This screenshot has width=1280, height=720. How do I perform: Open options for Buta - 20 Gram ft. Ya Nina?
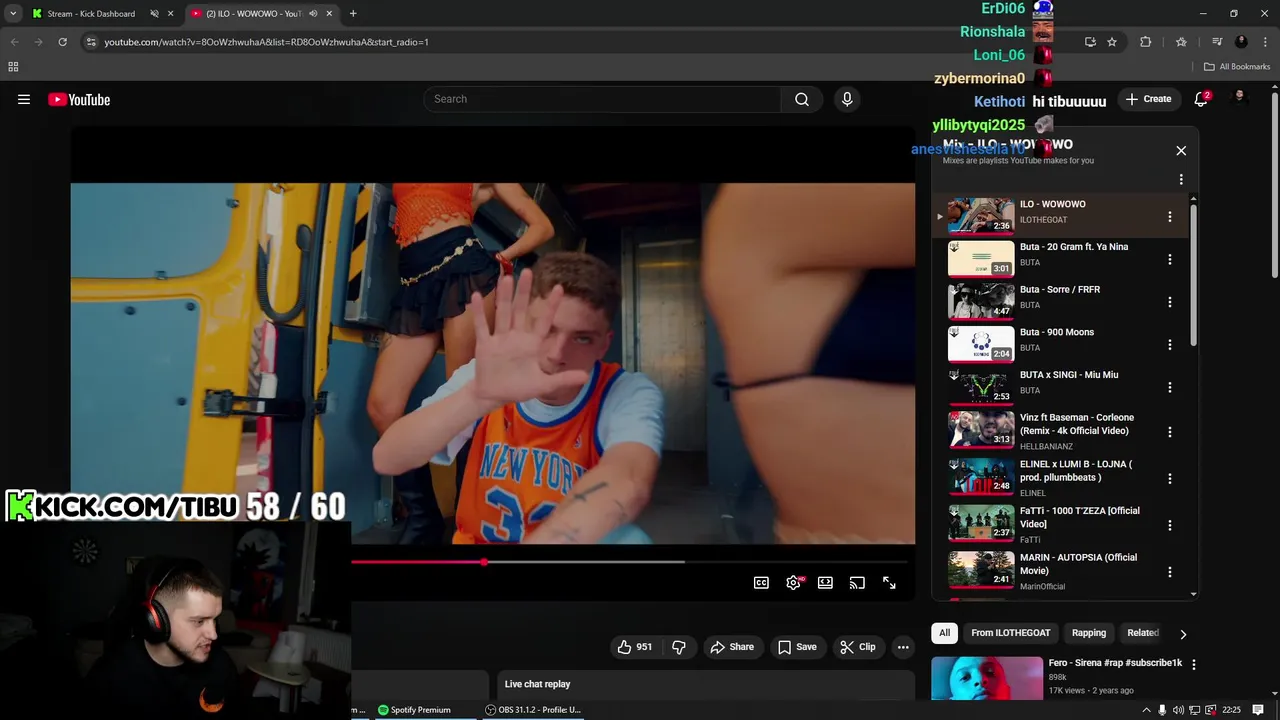click(x=1169, y=260)
